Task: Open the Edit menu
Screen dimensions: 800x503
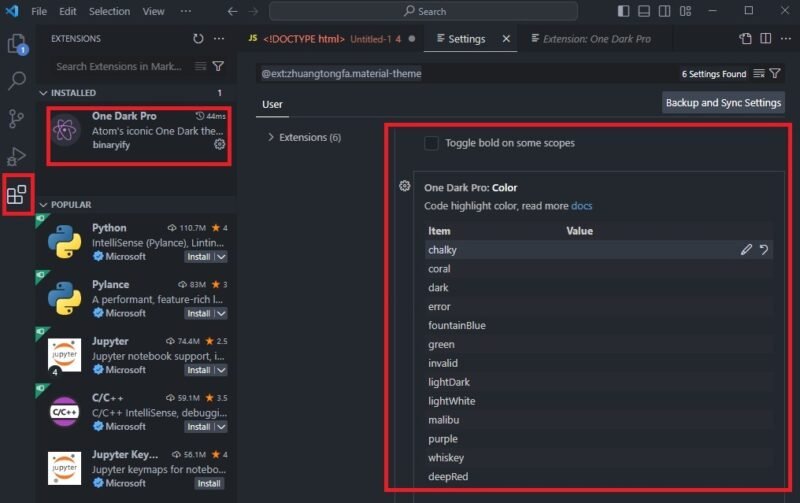Action: (67, 11)
